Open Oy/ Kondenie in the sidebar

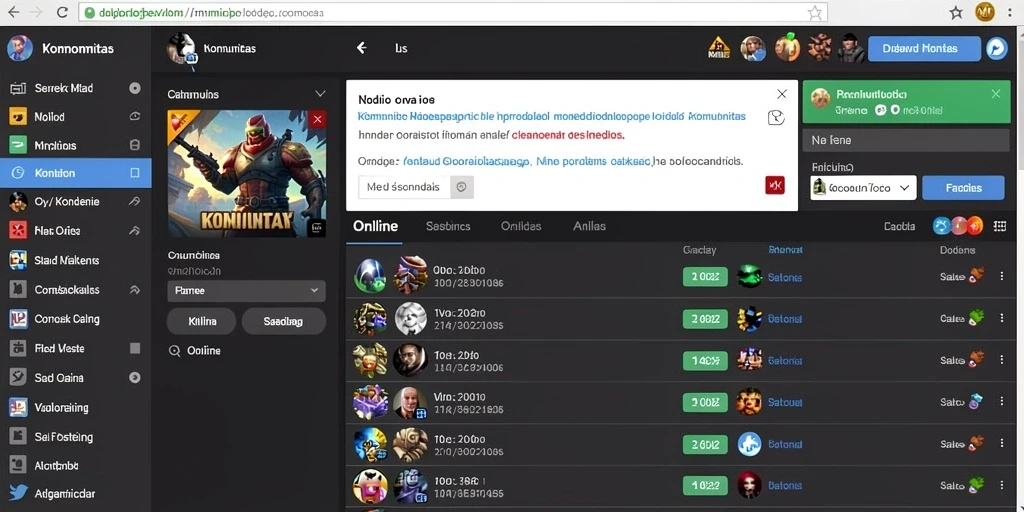(67, 202)
